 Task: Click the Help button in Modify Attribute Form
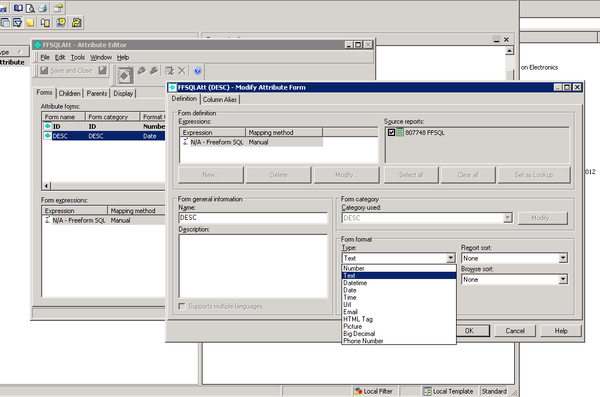pyautogui.click(x=561, y=331)
